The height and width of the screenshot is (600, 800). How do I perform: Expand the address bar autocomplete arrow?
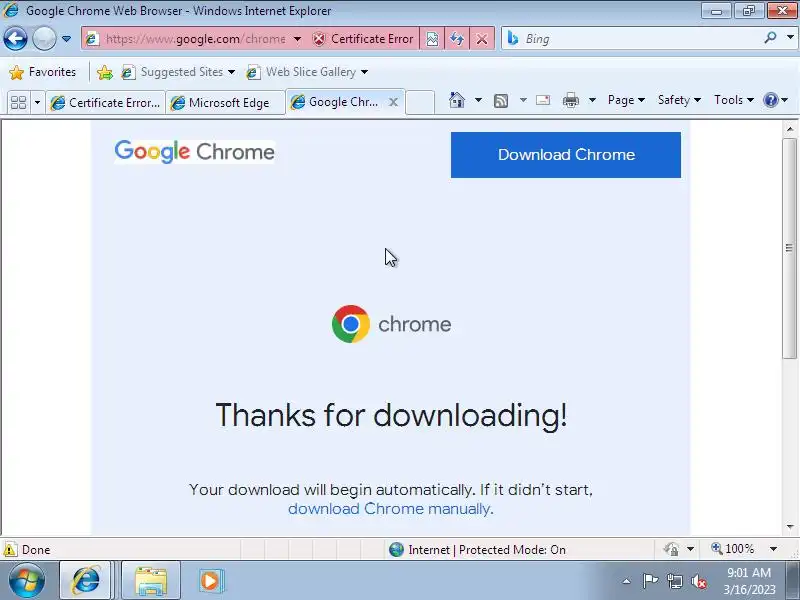[297, 39]
